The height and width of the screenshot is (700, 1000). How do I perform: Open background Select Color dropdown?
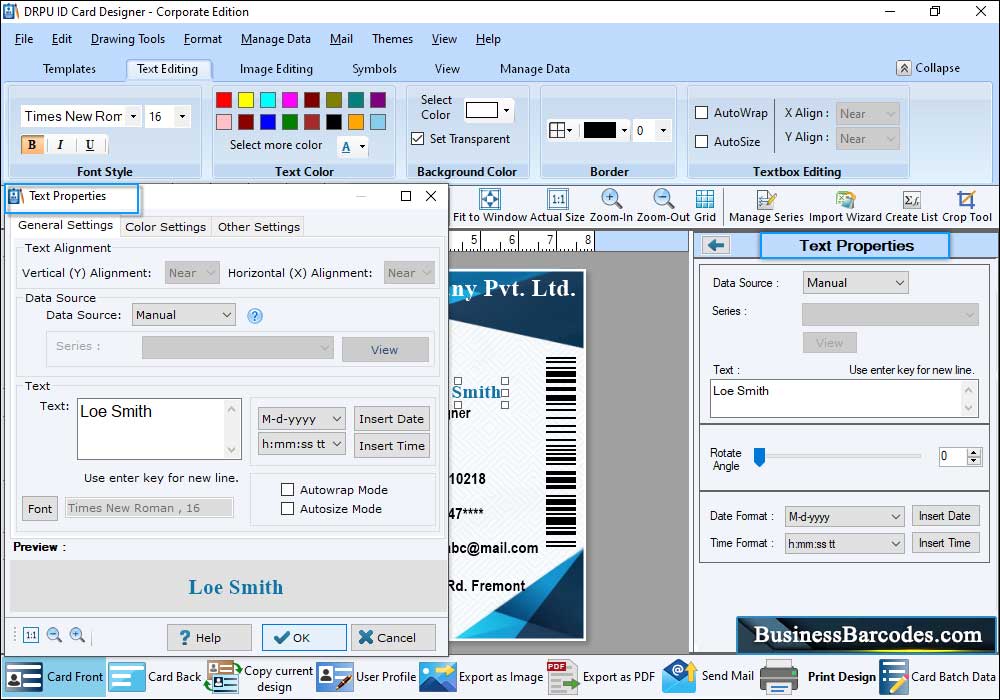pos(506,110)
